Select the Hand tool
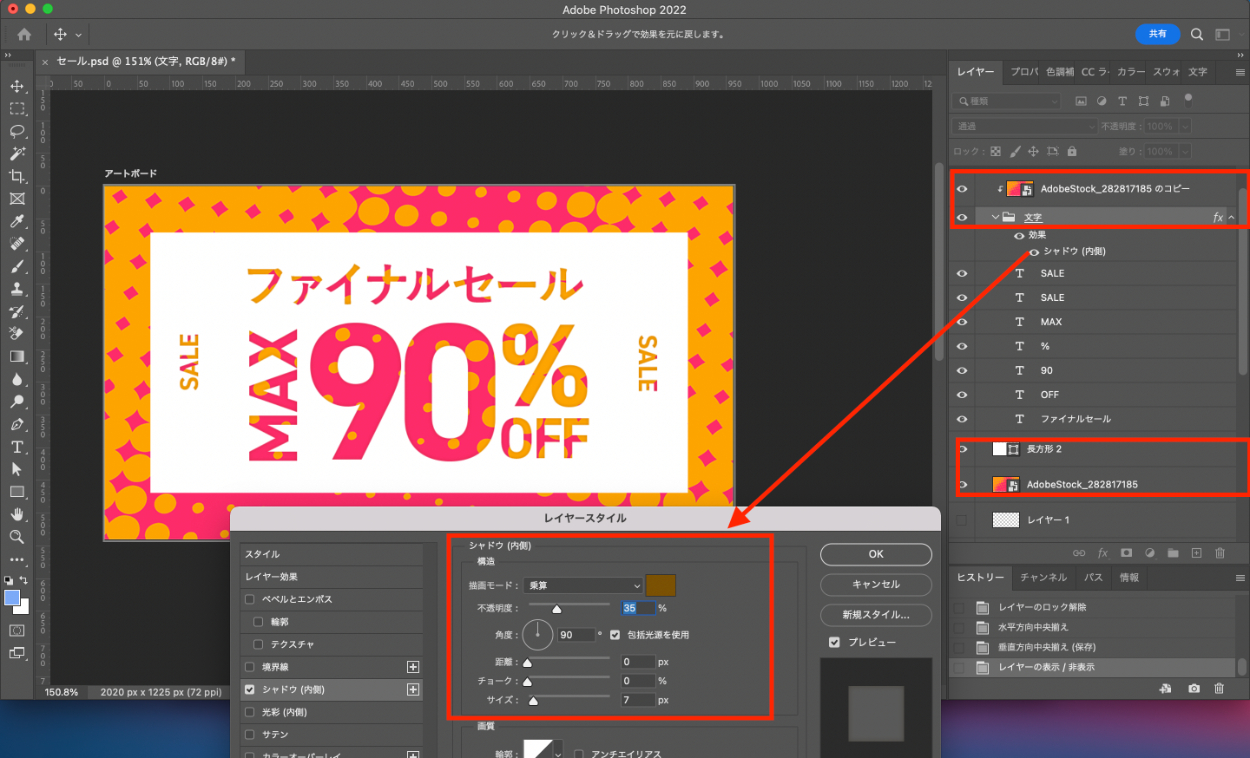 pos(17,514)
